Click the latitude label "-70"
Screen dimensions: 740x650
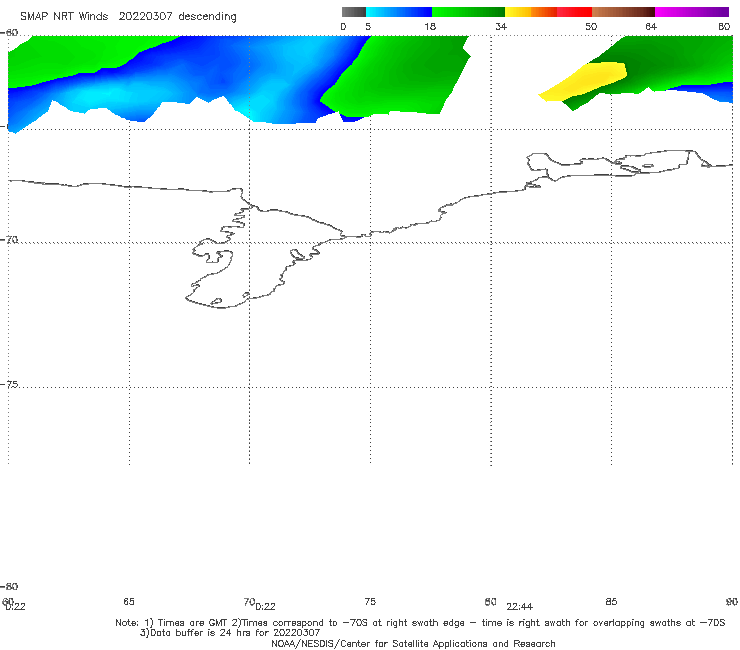9,240
